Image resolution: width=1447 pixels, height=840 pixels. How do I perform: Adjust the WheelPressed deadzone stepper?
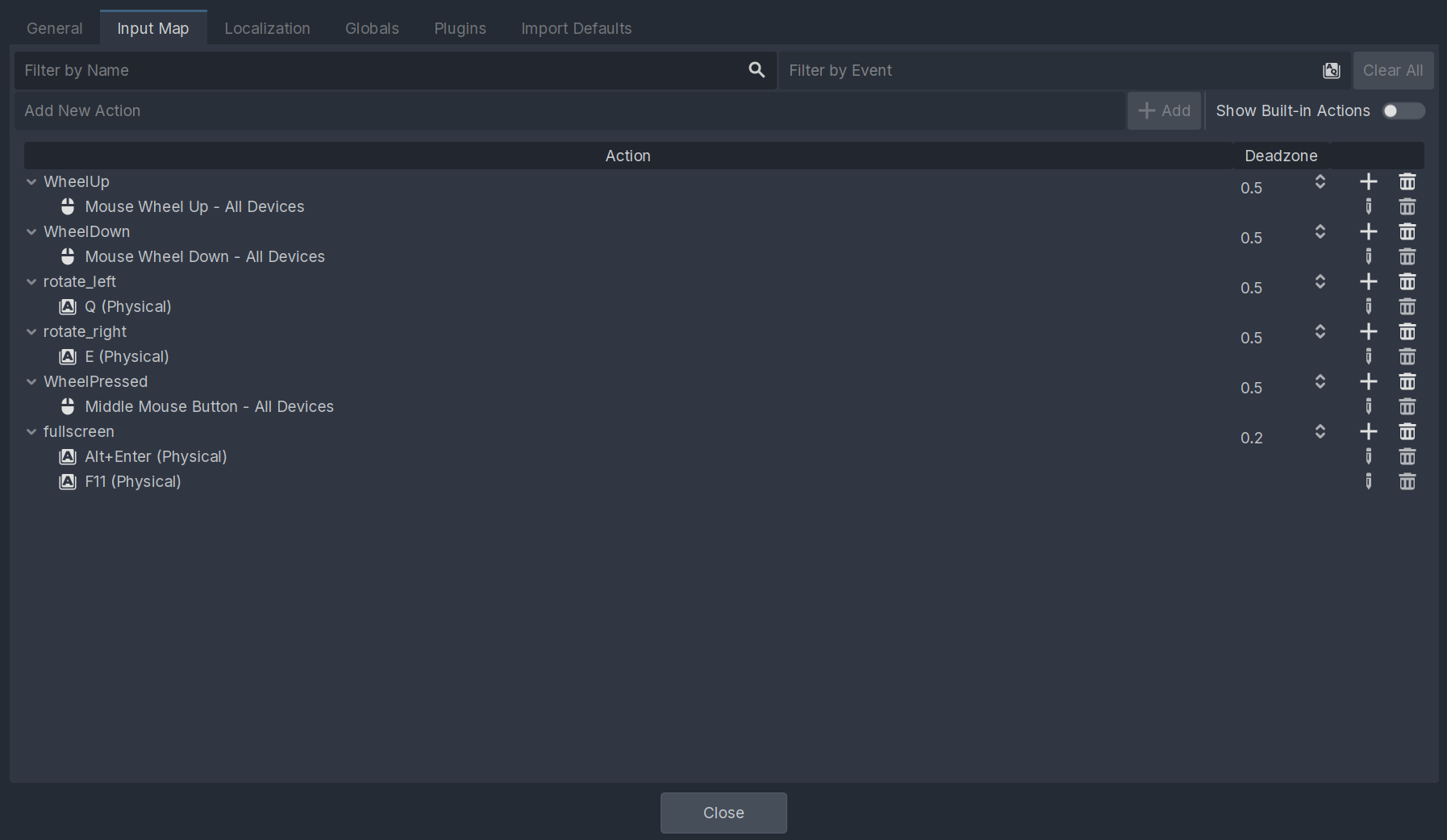(1320, 382)
